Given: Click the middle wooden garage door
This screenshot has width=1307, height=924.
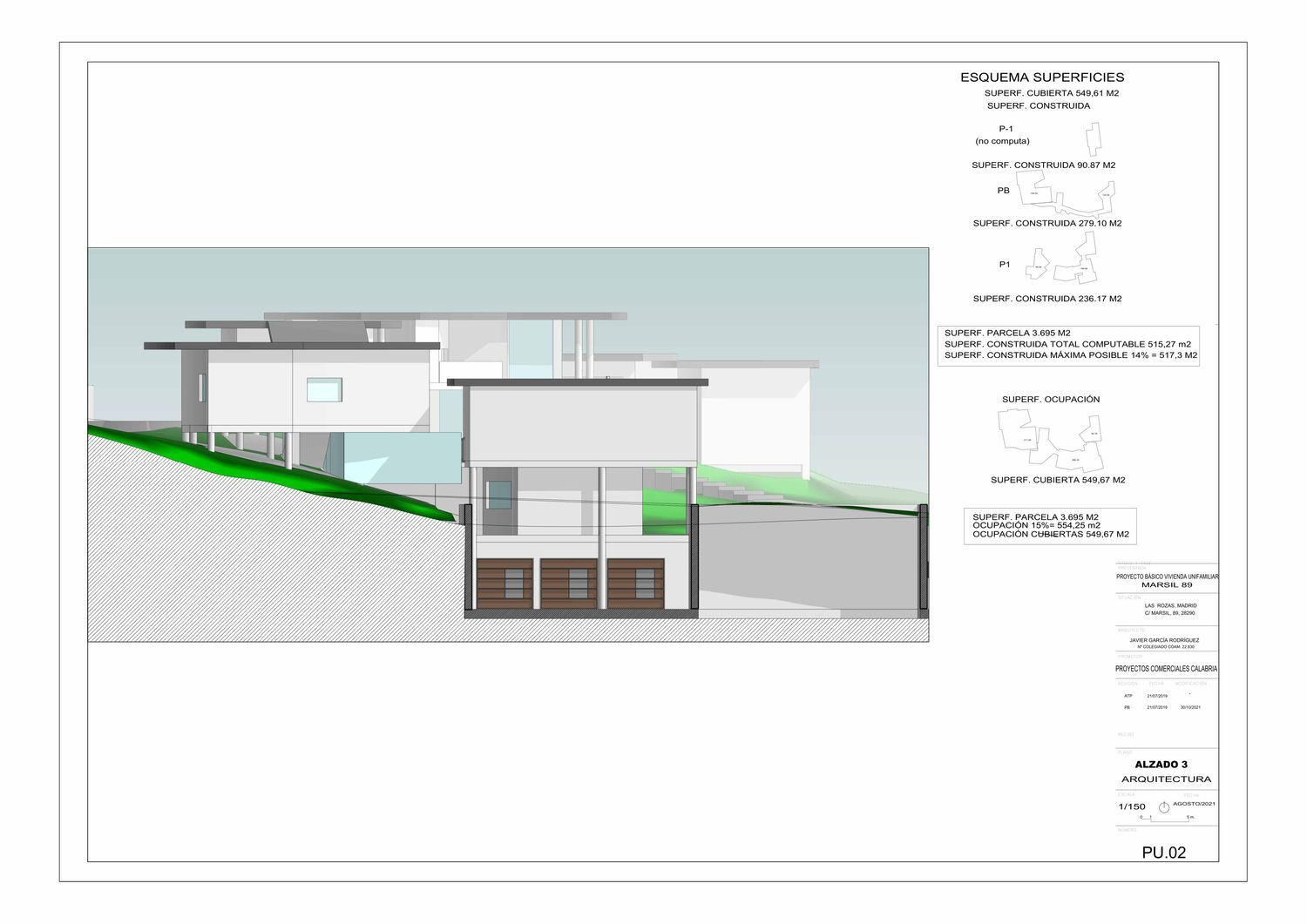Looking at the screenshot, I should click(x=568, y=583).
